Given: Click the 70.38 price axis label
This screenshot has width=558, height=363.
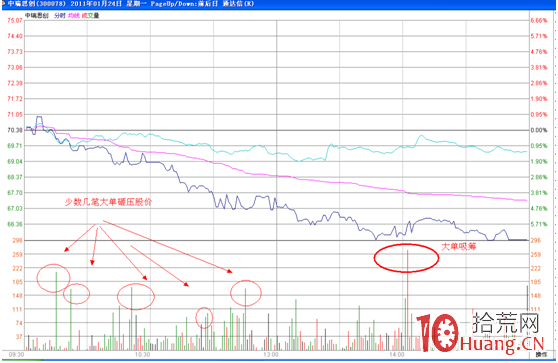Looking at the screenshot, I should [x=15, y=130].
